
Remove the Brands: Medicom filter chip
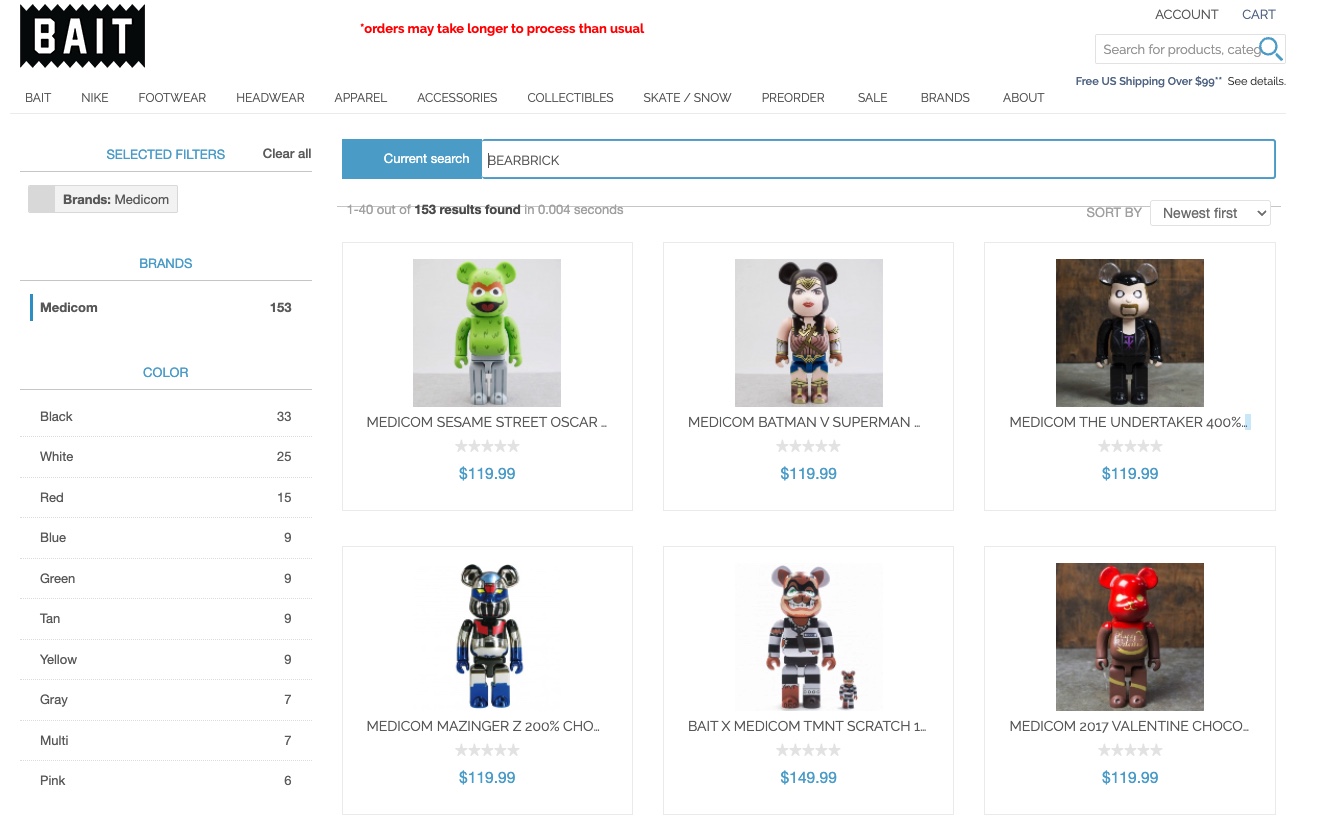click(x=42, y=200)
